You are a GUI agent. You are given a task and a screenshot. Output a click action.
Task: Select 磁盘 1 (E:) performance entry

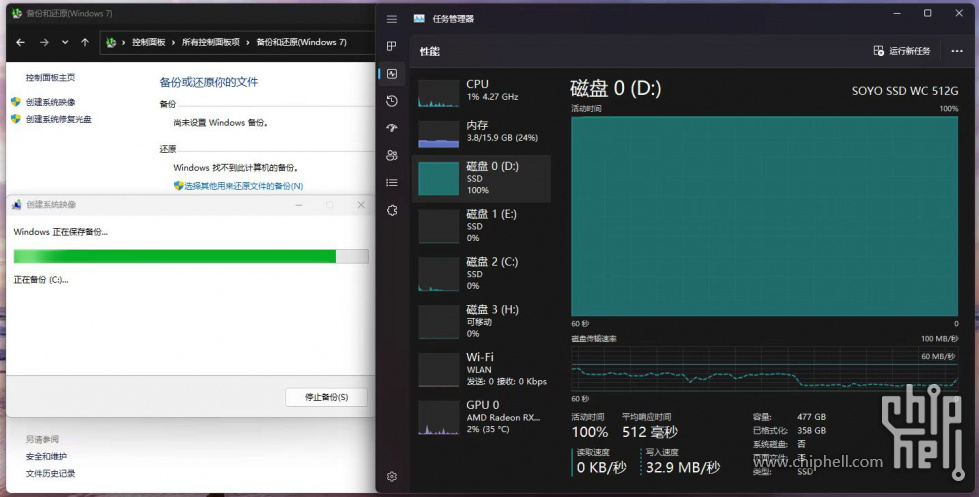click(x=481, y=226)
